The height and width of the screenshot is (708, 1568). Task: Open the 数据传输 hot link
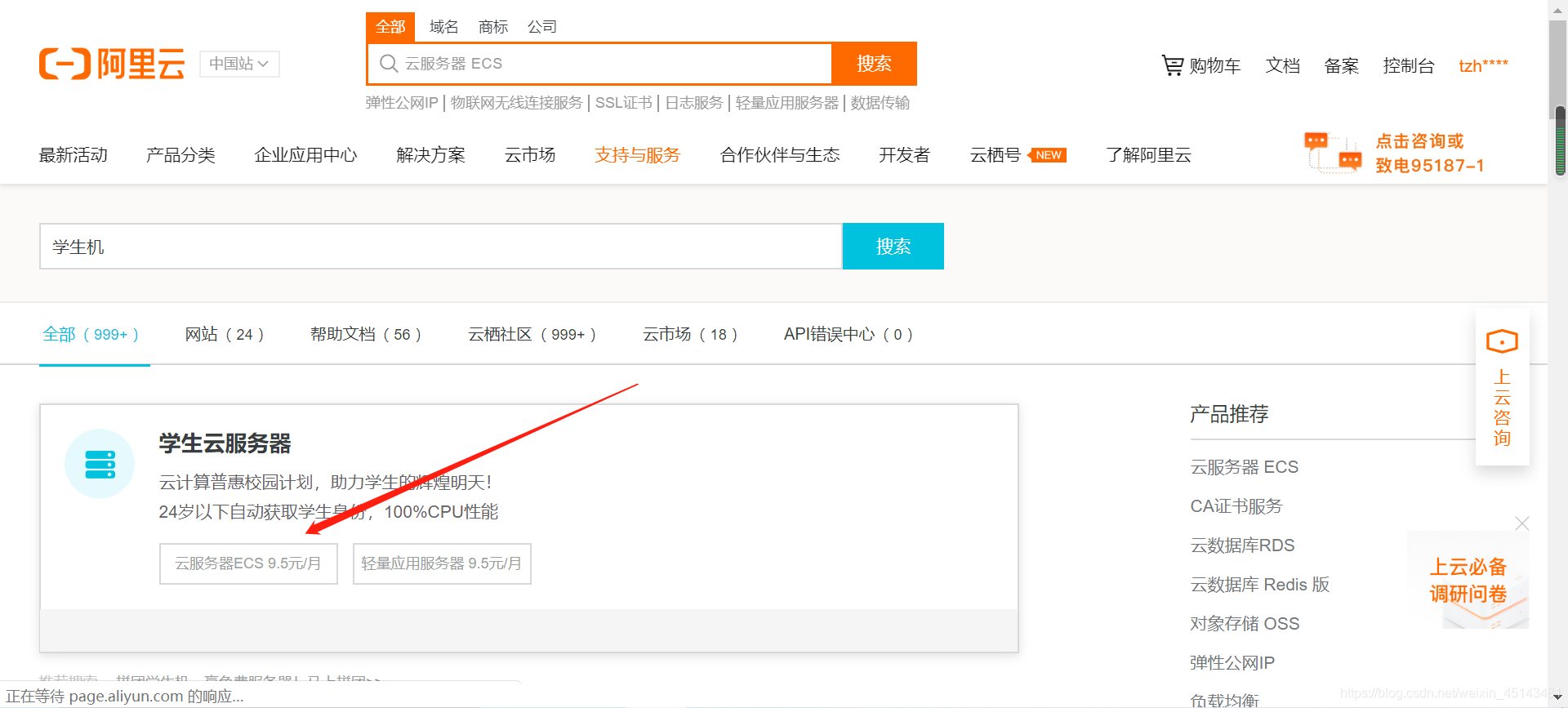pyautogui.click(x=880, y=103)
